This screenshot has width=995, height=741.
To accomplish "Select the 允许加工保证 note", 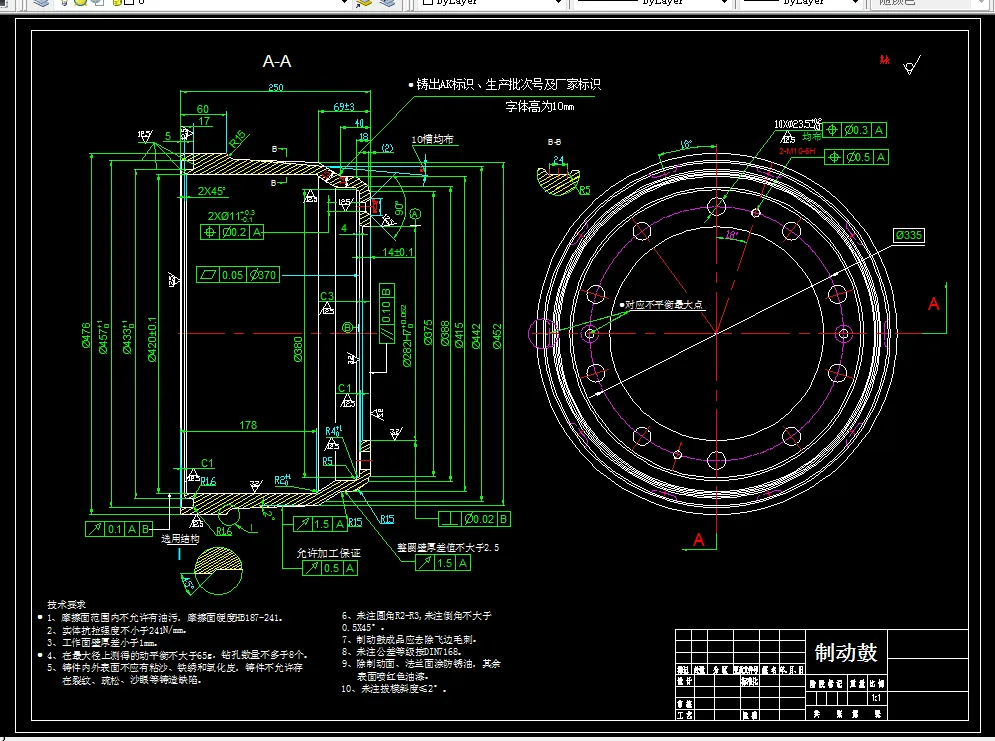I will 329,553.
